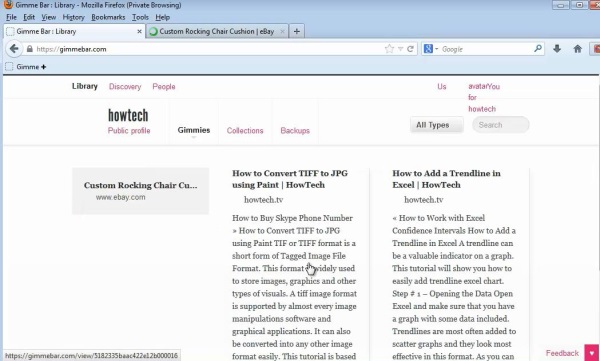Image resolution: width=600 pixels, height=361 pixels.
Task: Select the Collections tab
Action: (x=245, y=131)
